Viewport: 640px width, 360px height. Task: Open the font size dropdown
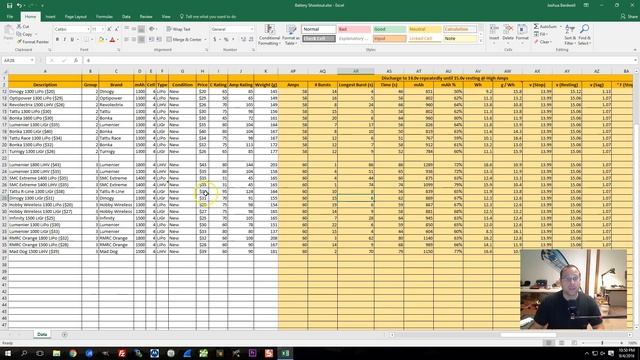102,29
